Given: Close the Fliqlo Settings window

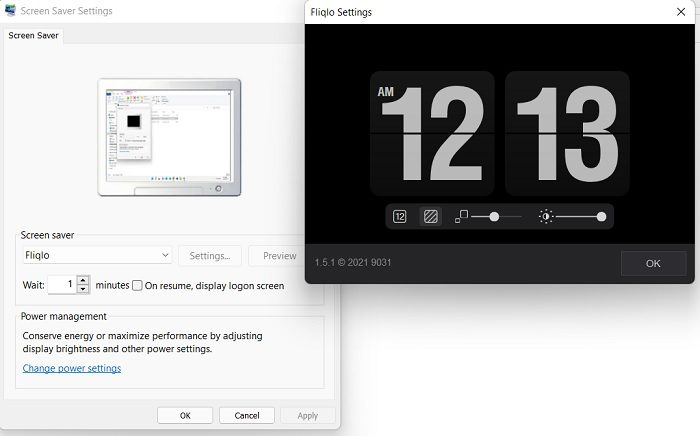Looking at the screenshot, I should pos(681,12).
